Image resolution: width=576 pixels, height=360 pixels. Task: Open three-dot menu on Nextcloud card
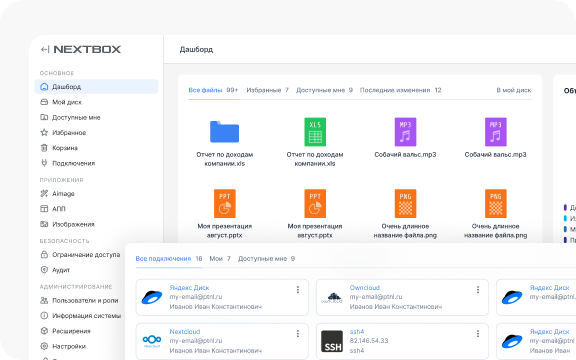point(298,334)
